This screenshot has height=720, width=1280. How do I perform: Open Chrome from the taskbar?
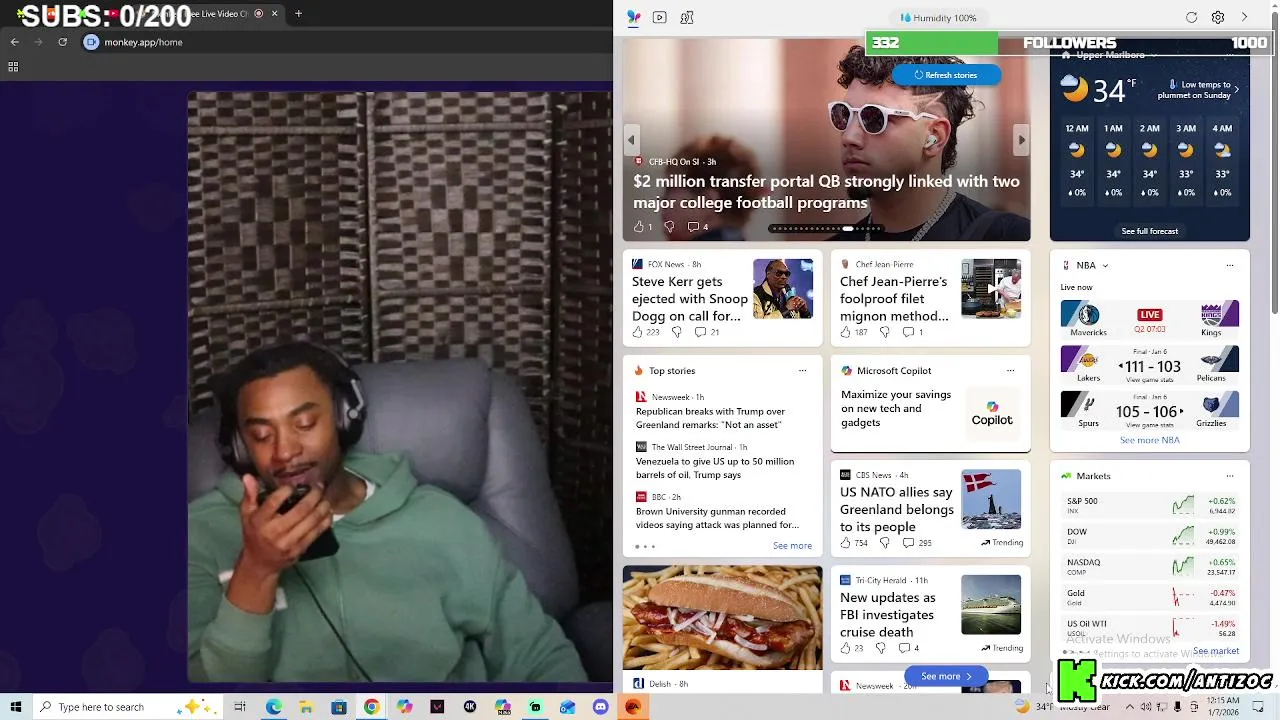(x=371, y=707)
